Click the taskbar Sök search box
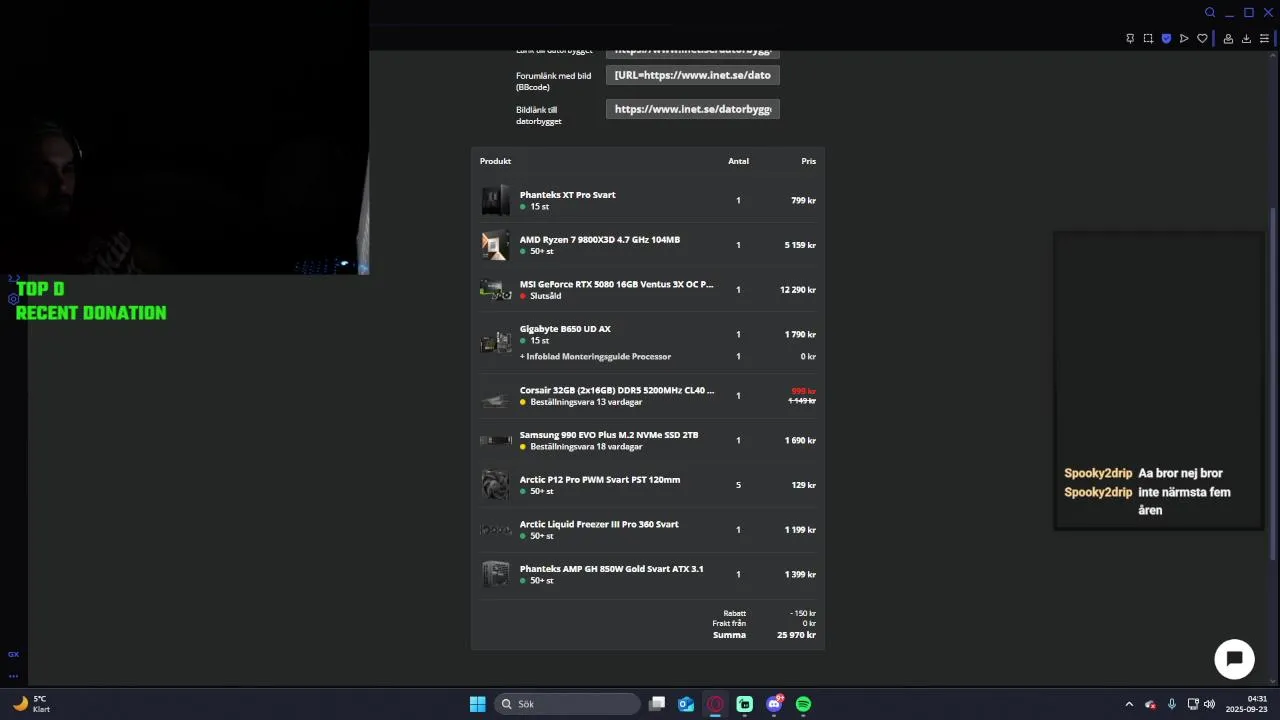 pyautogui.click(x=567, y=704)
